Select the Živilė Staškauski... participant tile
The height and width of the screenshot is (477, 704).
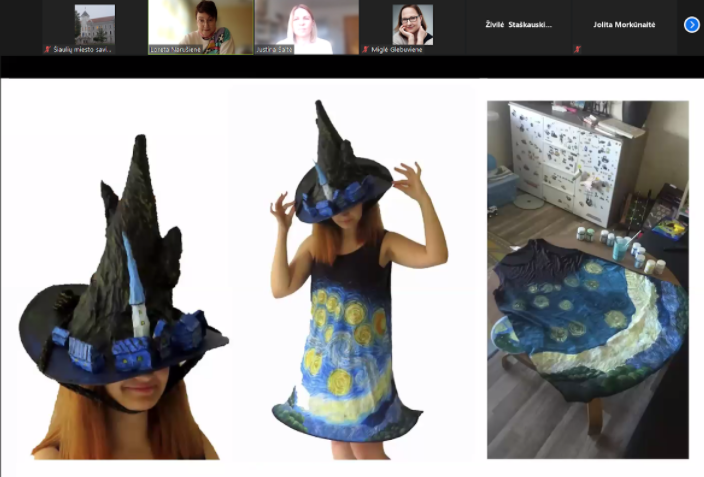click(x=519, y=27)
